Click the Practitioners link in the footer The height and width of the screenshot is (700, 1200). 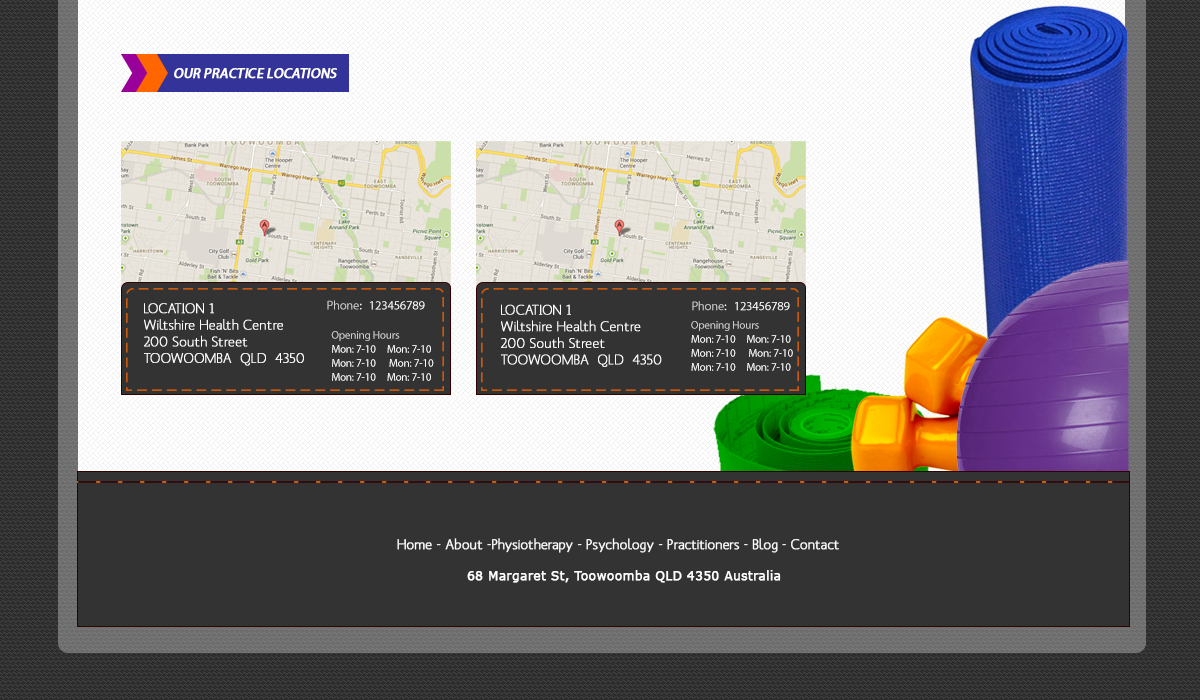pyautogui.click(x=703, y=544)
